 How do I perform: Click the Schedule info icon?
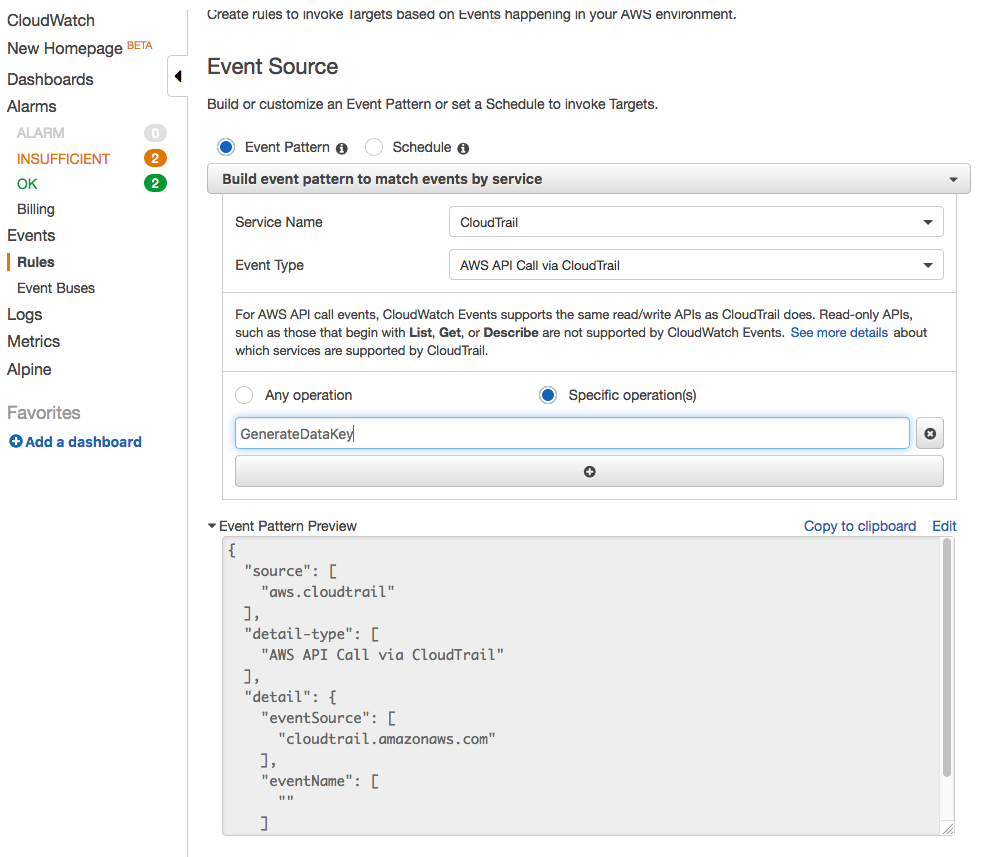463,148
